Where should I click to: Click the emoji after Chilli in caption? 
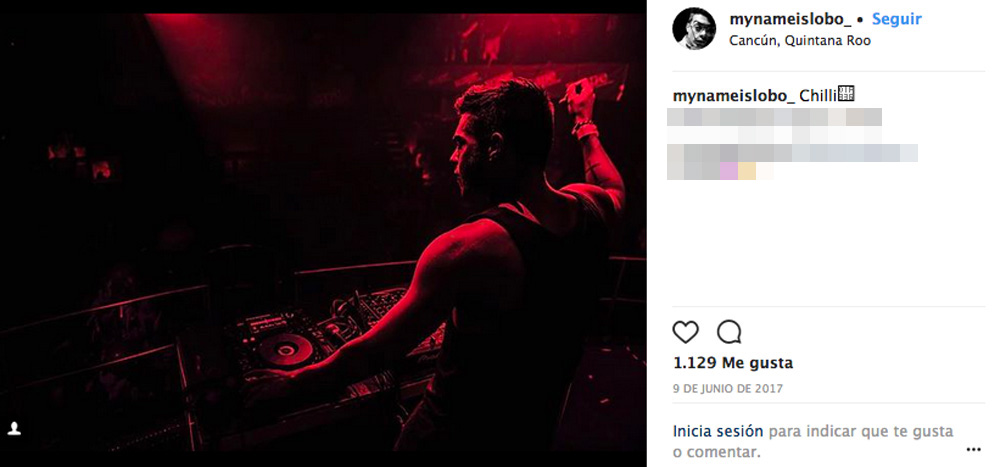tap(845, 95)
